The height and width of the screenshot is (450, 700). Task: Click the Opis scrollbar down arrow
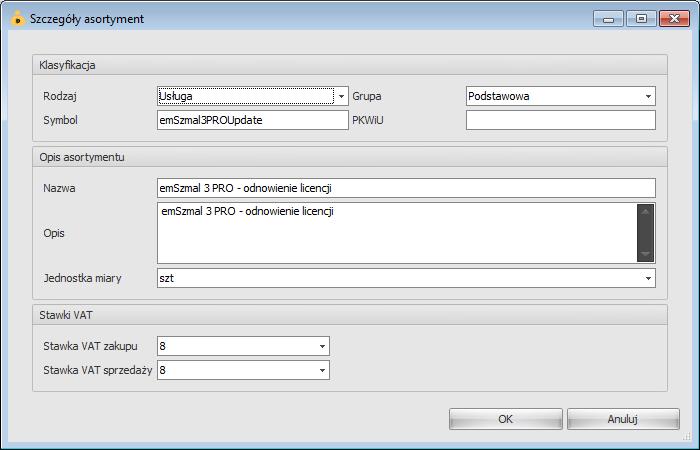[x=646, y=254]
